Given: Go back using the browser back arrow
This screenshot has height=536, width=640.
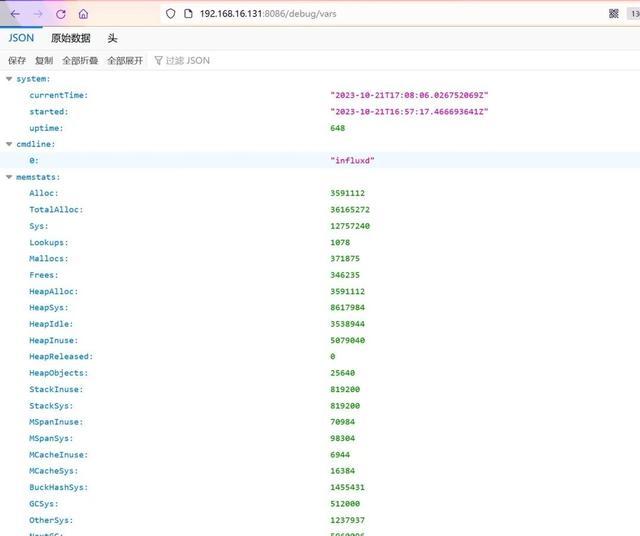Looking at the screenshot, I should [x=15, y=14].
